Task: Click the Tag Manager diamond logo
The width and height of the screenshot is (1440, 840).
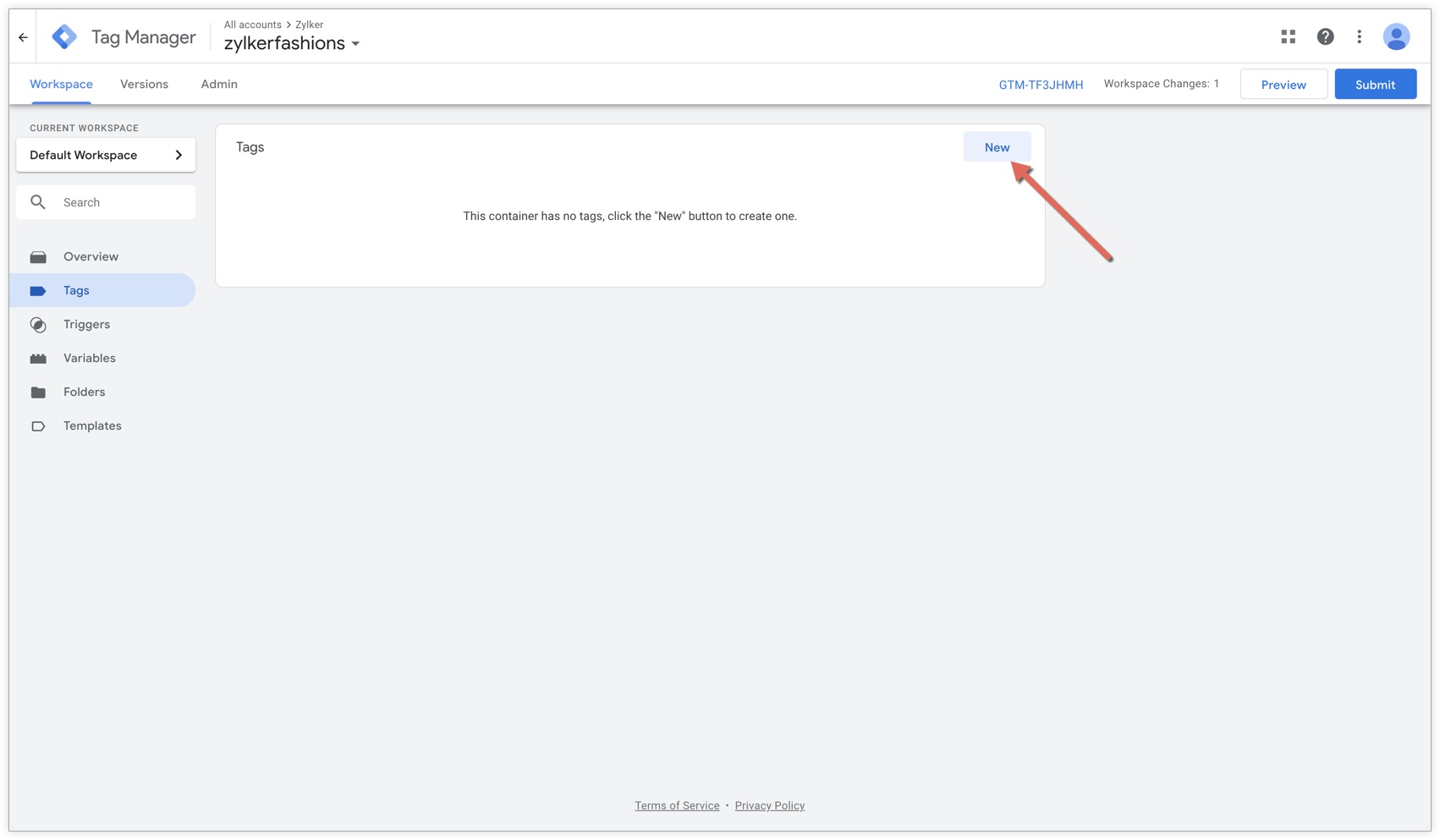Action: click(x=64, y=37)
